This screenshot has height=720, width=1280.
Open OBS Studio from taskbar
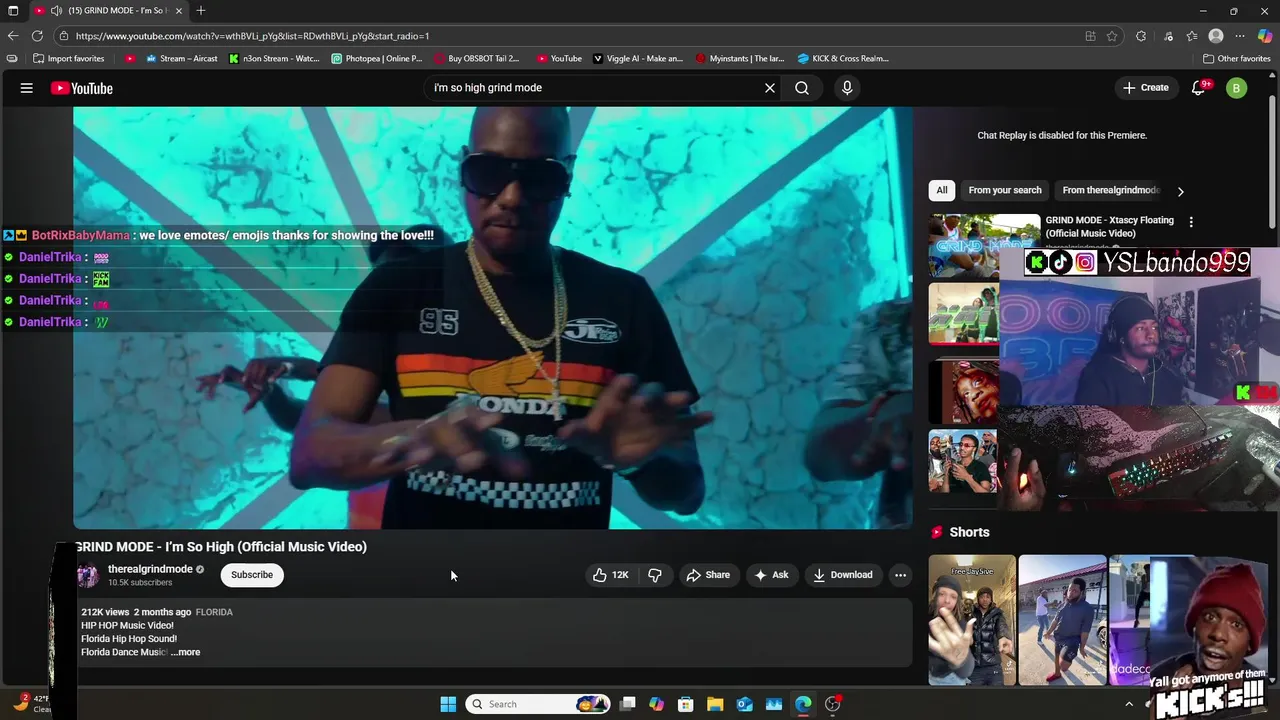[832, 704]
